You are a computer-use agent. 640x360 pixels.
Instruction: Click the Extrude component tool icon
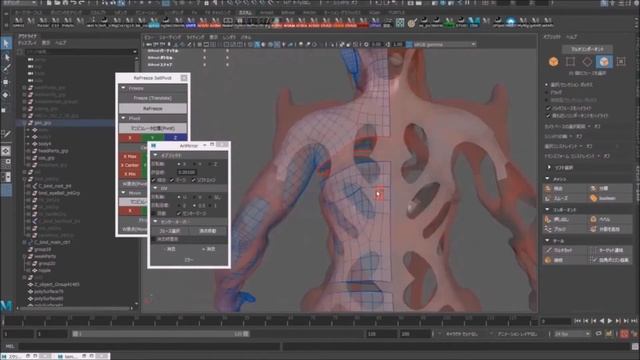548,220
